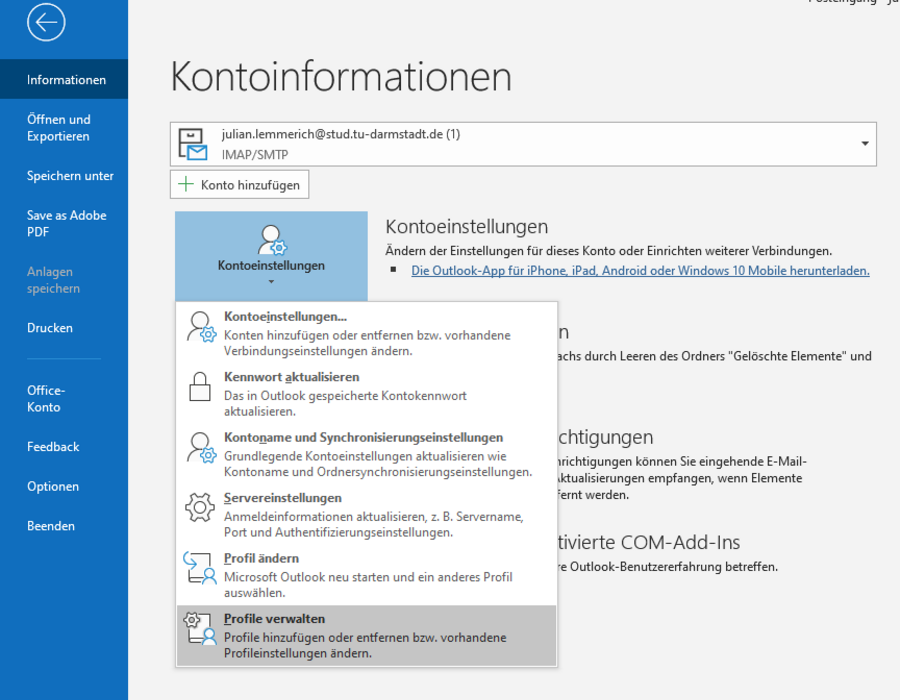
Task: Select Servereinstellungen from the menu
Action: pos(366,515)
